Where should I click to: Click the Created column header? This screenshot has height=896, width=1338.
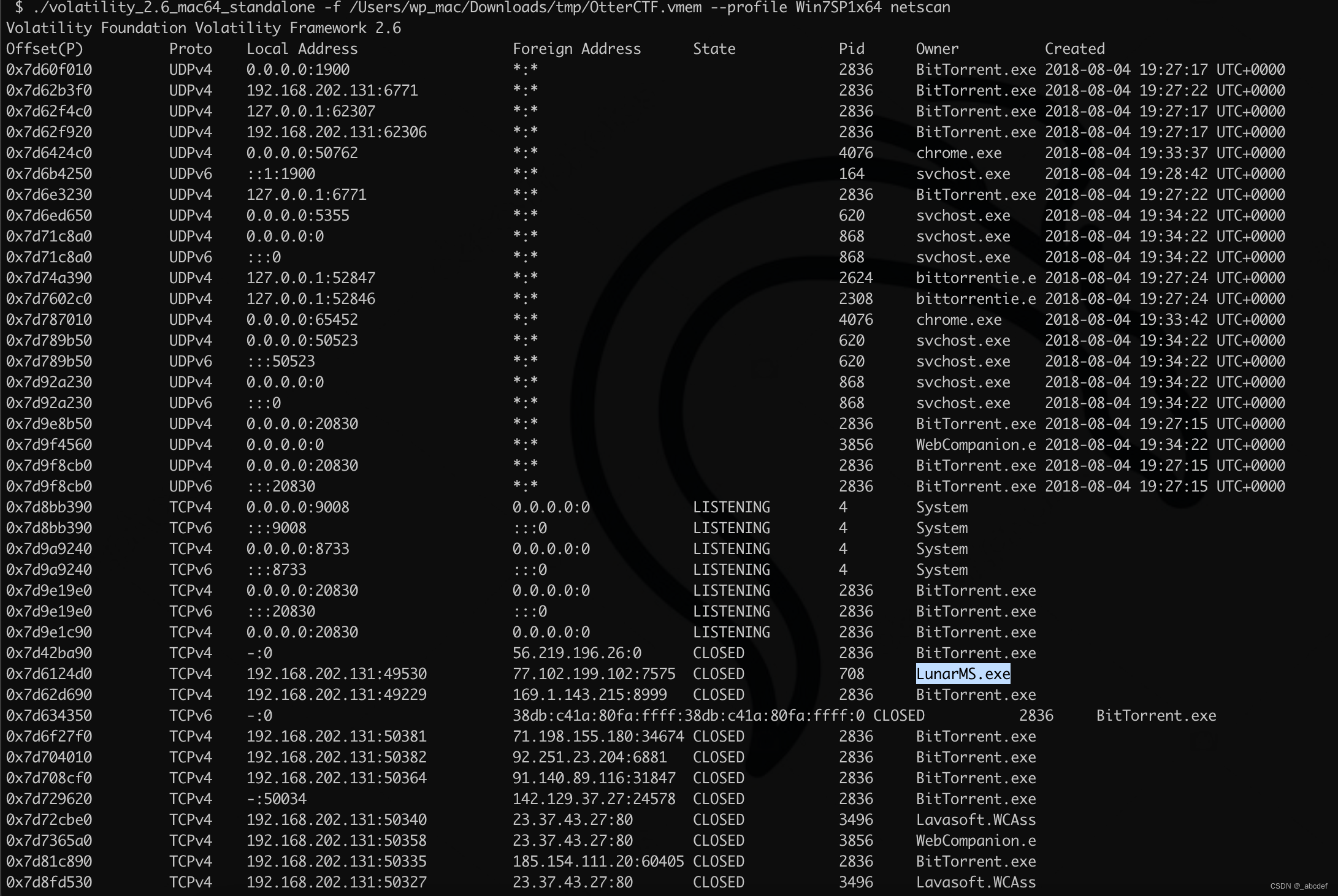tap(1074, 49)
